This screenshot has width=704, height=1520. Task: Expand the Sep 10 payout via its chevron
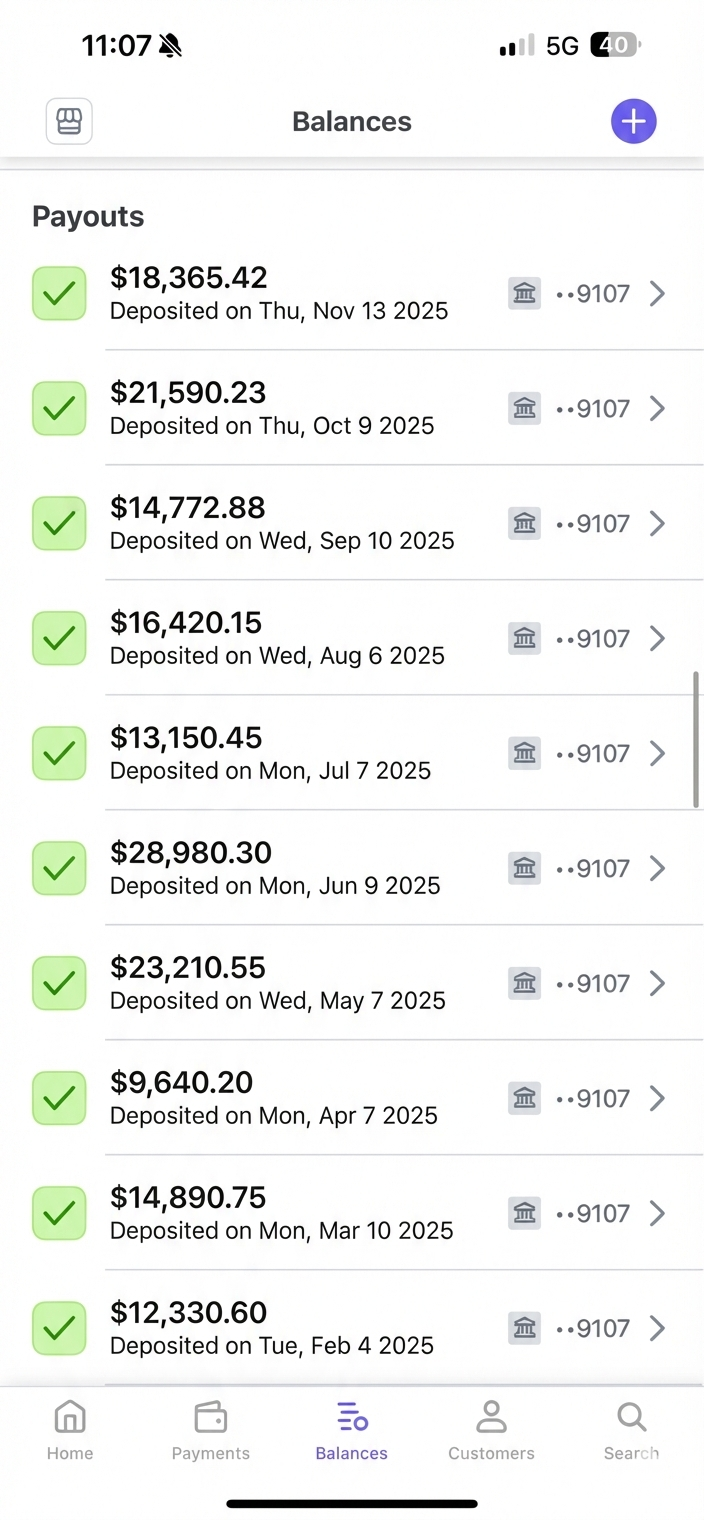point(658,523)
